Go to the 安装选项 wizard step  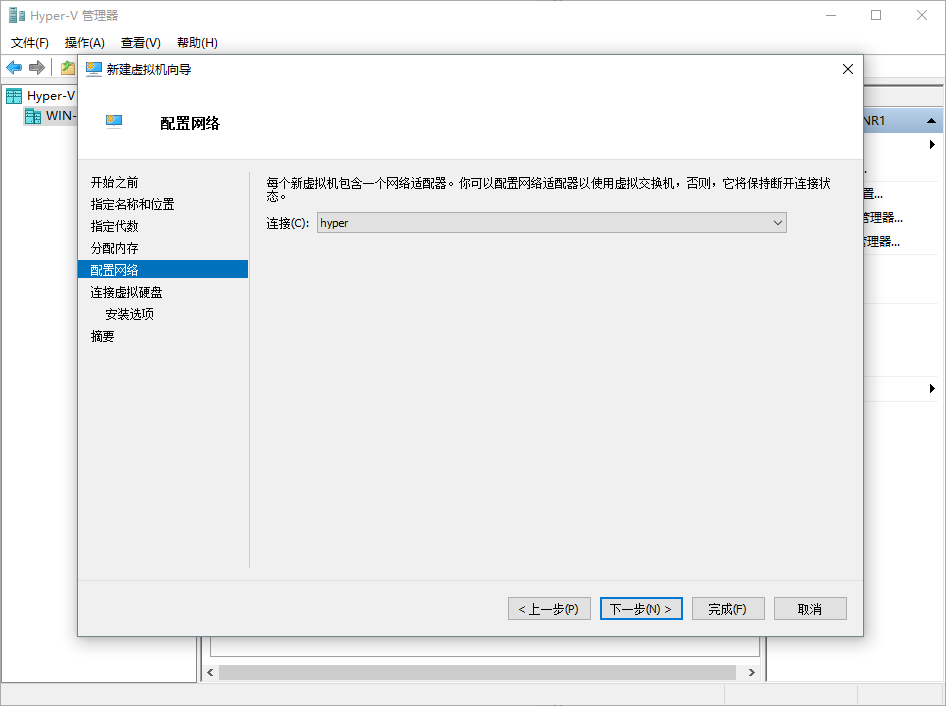tap(130, 314)
